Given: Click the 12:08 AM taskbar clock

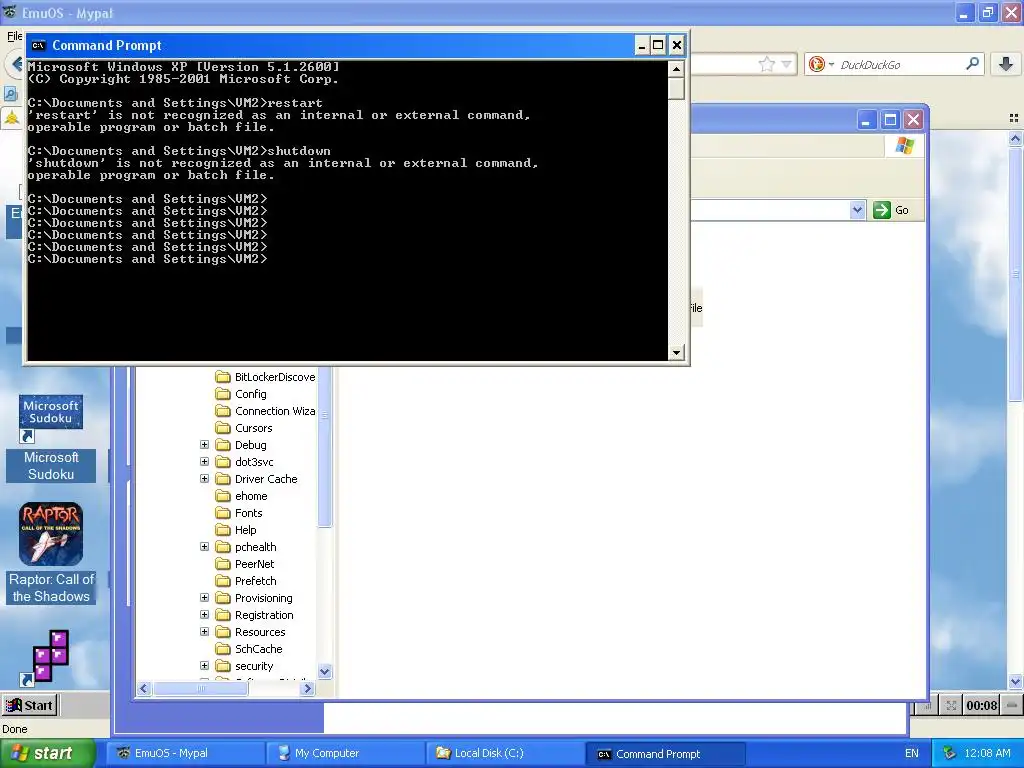Looking at the screenshot, I should pos(987,753).
